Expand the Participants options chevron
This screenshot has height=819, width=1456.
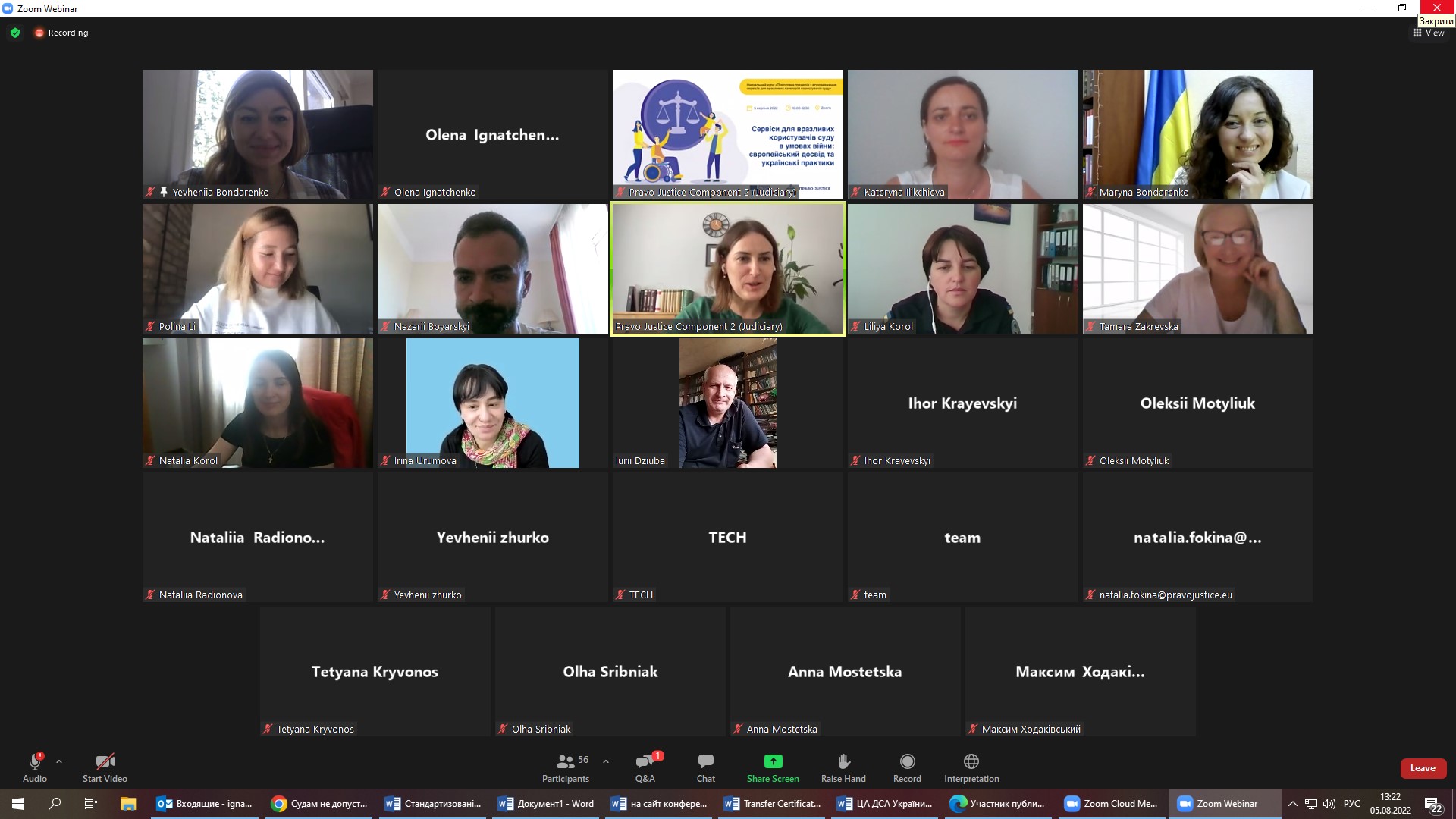click(605, 761)
